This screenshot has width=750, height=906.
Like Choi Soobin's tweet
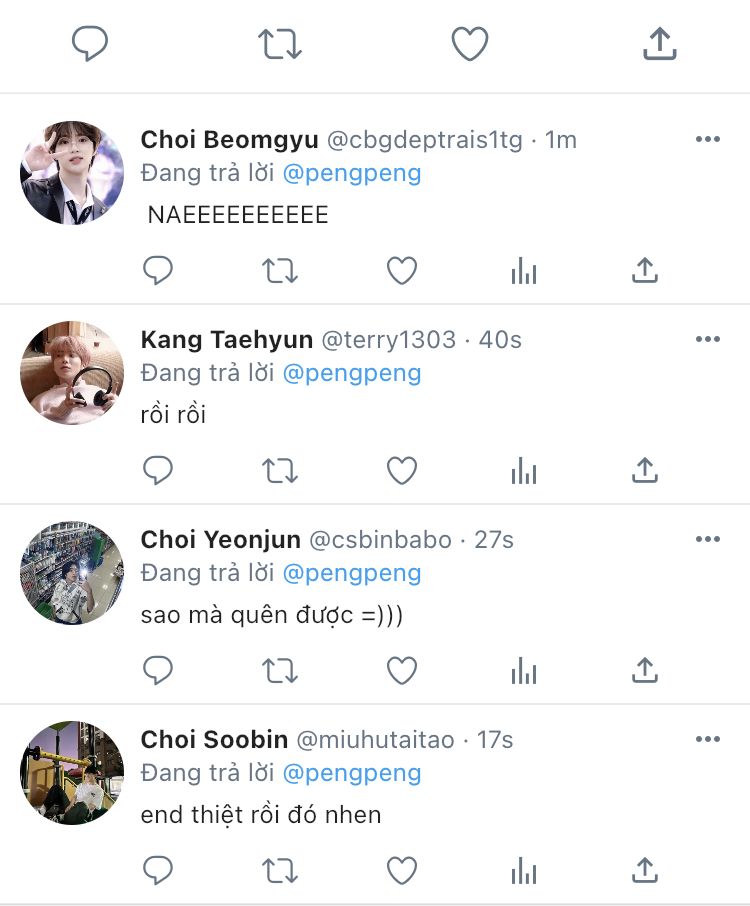point(402,870)
